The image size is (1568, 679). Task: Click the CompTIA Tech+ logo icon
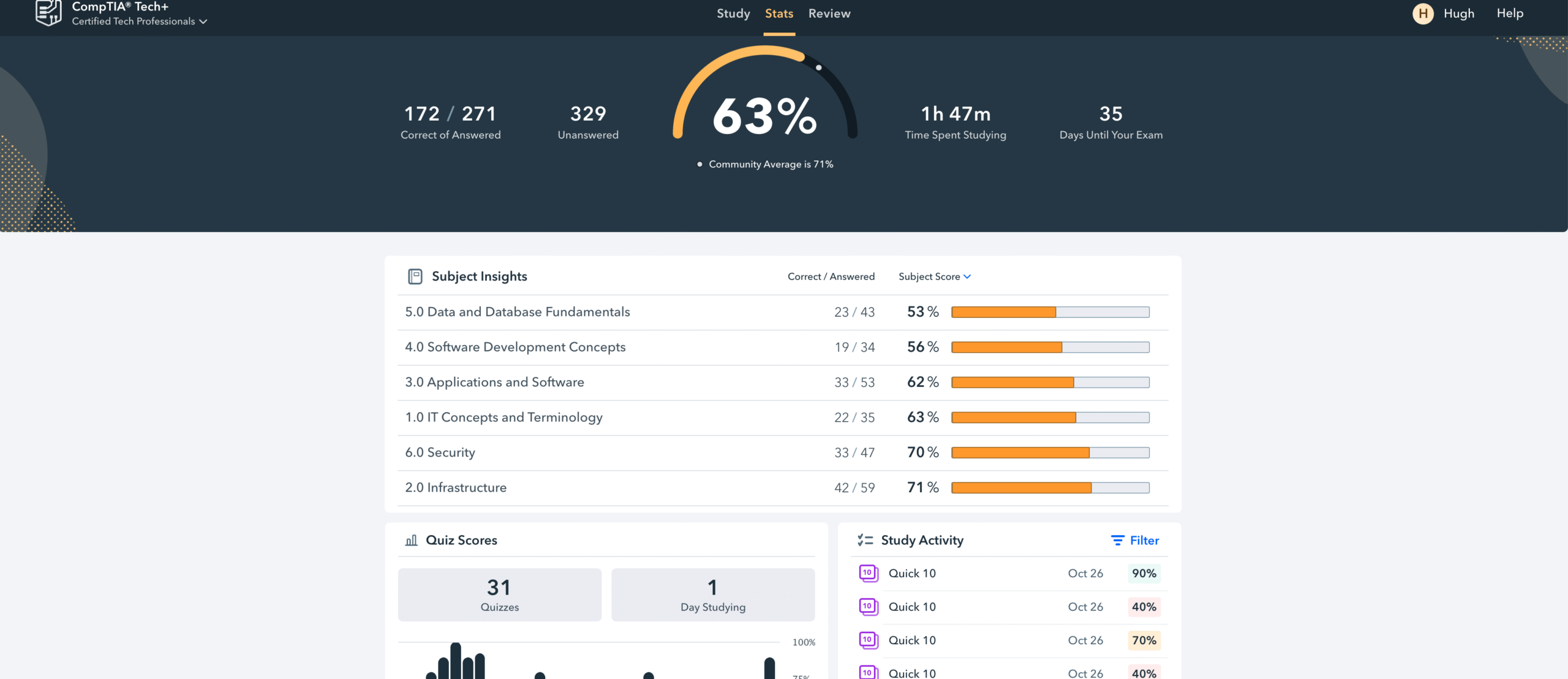point(48,12)
